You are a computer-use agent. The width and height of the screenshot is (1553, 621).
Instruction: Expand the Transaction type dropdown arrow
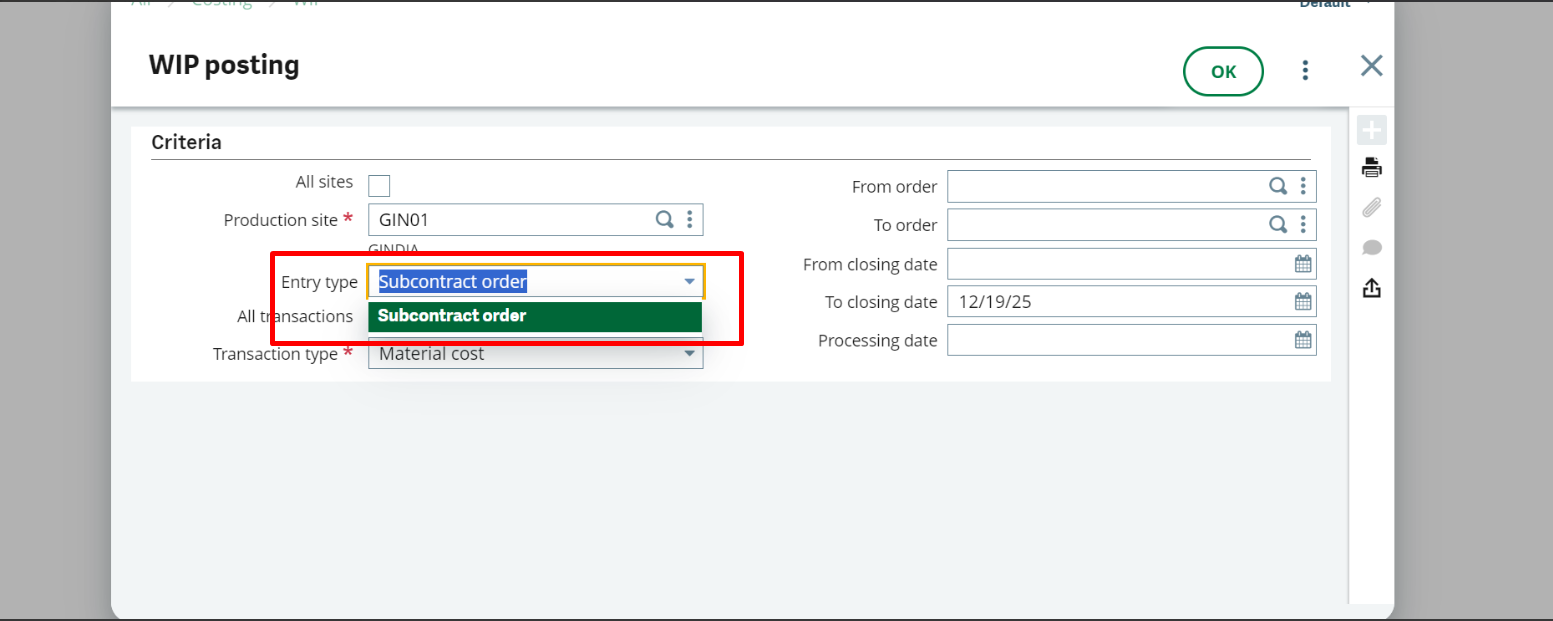689,354
